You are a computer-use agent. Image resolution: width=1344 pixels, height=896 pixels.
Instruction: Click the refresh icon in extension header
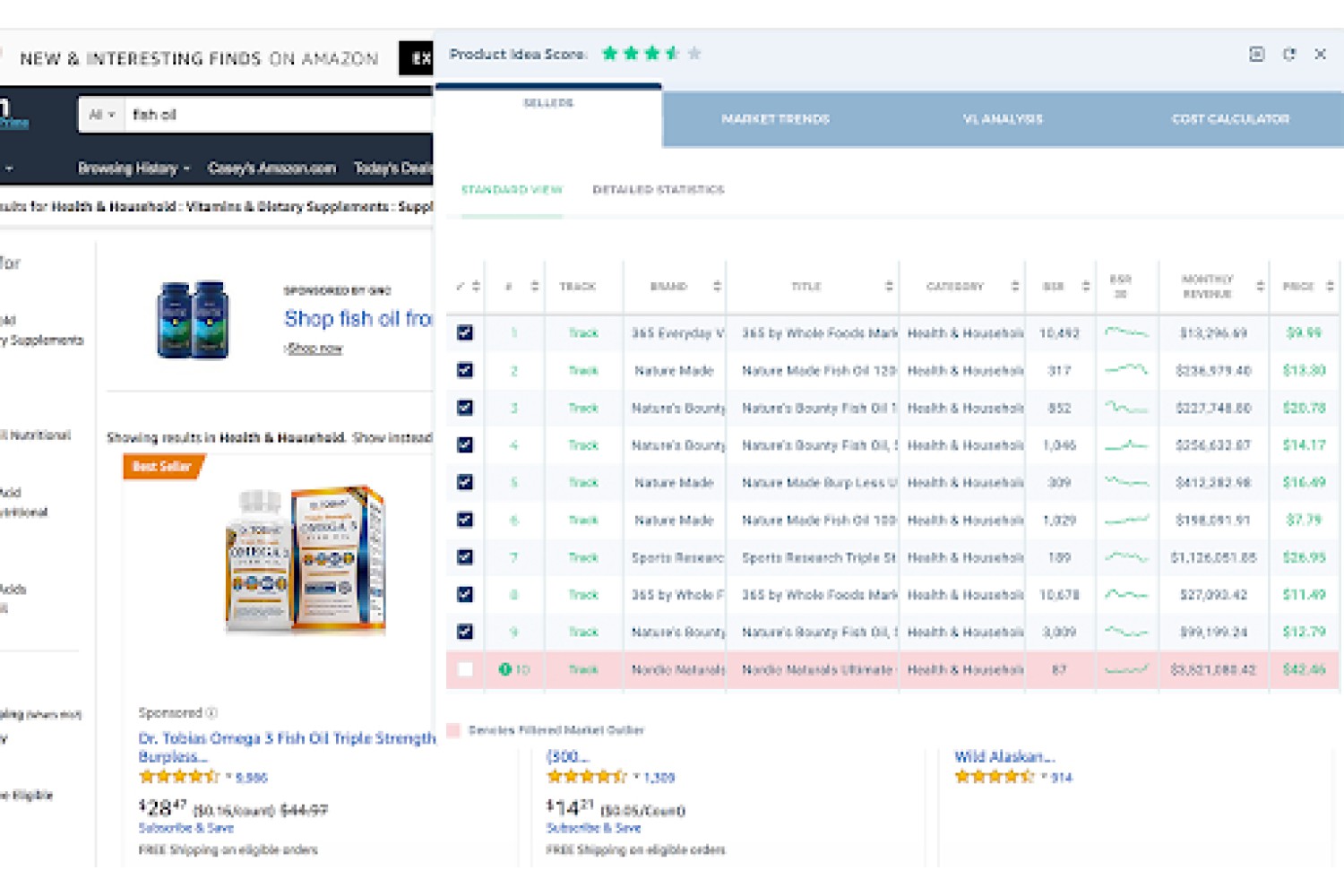[x=1288, y=55]
